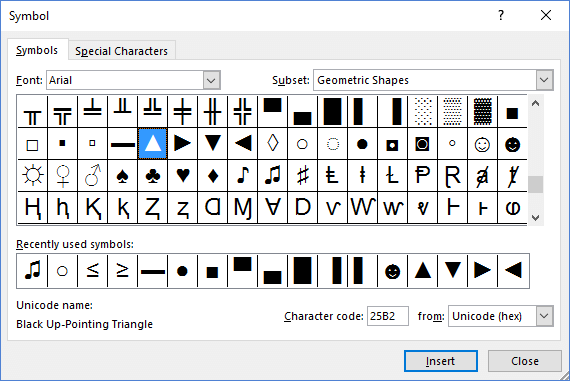Select less-than-or-equal in recently used symbols
Screen dimensions: 570x381
pos(93,271)
